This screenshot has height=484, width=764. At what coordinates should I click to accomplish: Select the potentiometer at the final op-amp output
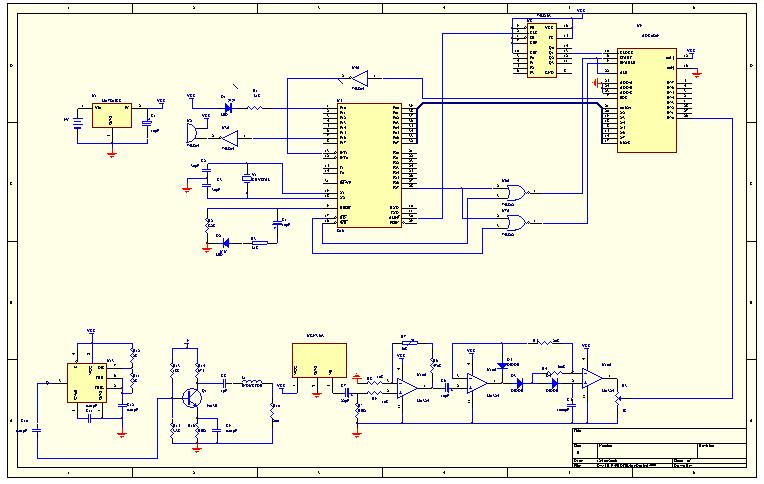[x=618, y=398]
